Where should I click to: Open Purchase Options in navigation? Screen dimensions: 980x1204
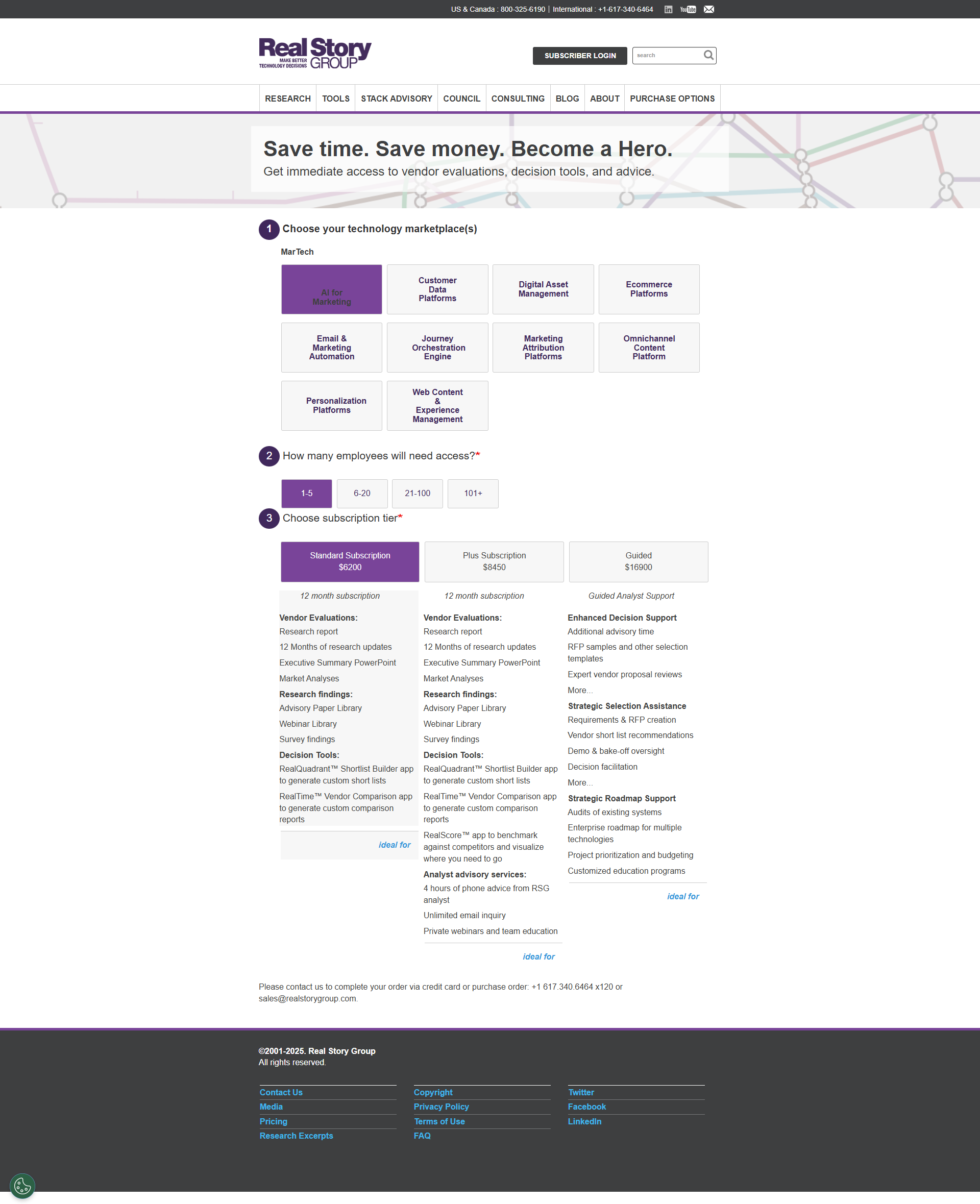(x=672, y=99)
